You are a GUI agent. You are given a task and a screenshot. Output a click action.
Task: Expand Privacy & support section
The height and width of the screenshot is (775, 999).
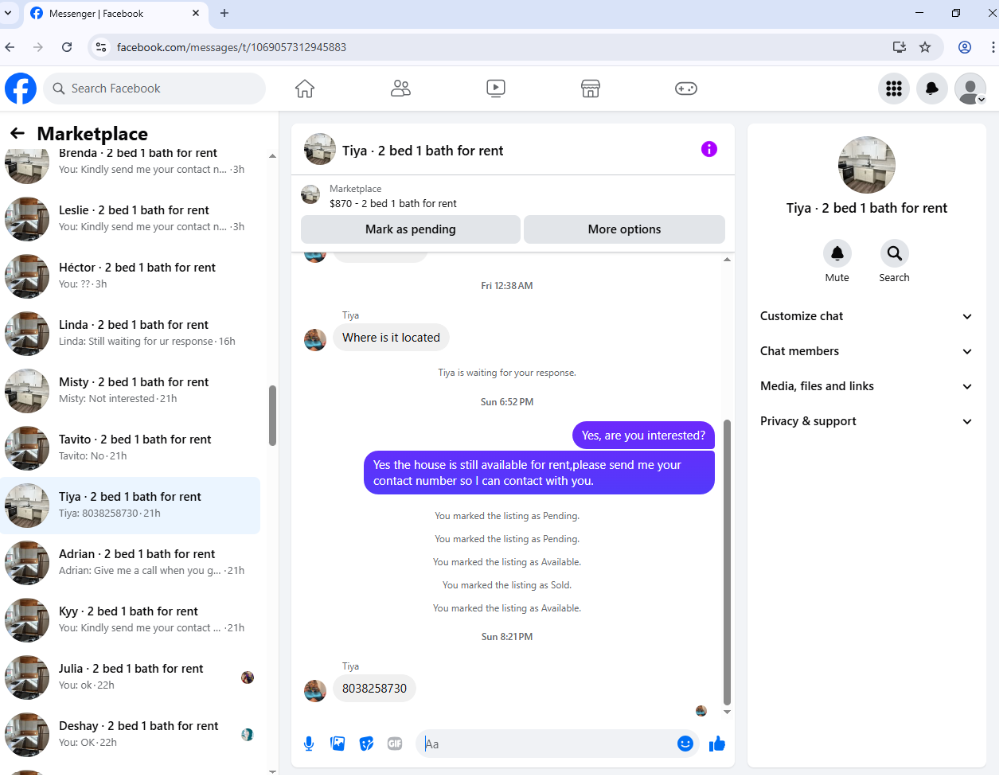click(866, 421)
